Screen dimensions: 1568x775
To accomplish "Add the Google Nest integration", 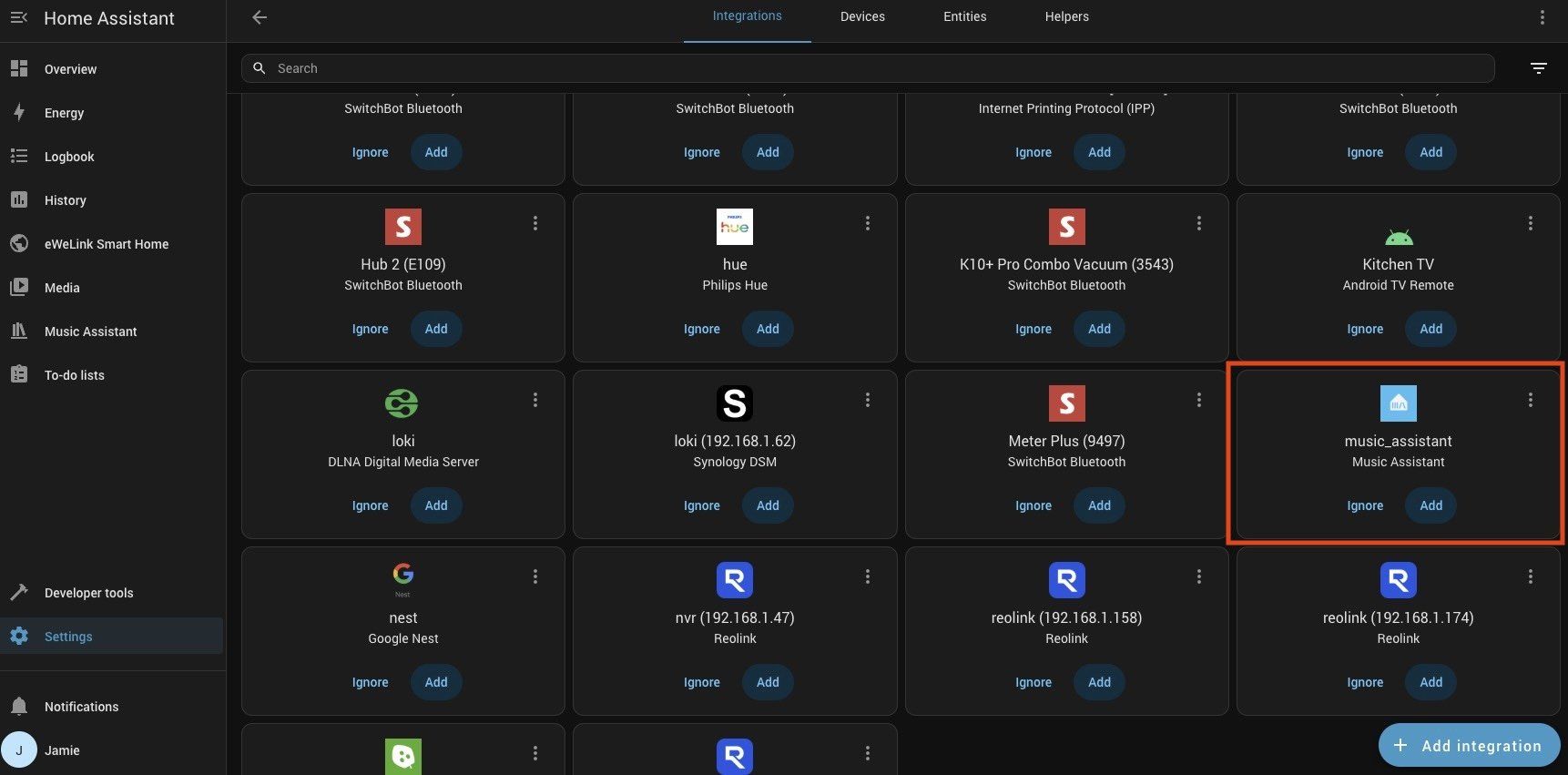I will 436,682.
